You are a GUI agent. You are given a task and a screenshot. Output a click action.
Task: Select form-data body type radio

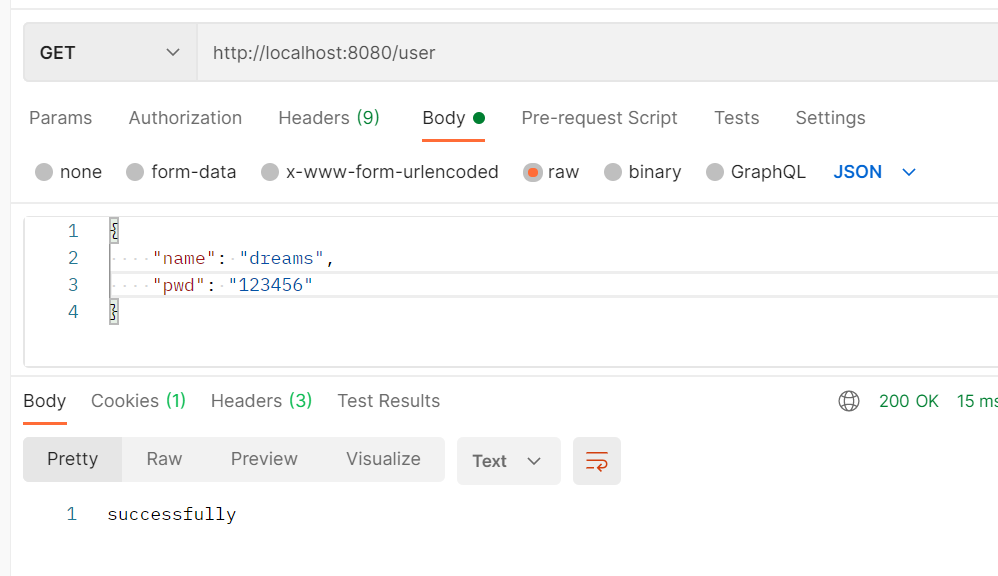[135, 172]
